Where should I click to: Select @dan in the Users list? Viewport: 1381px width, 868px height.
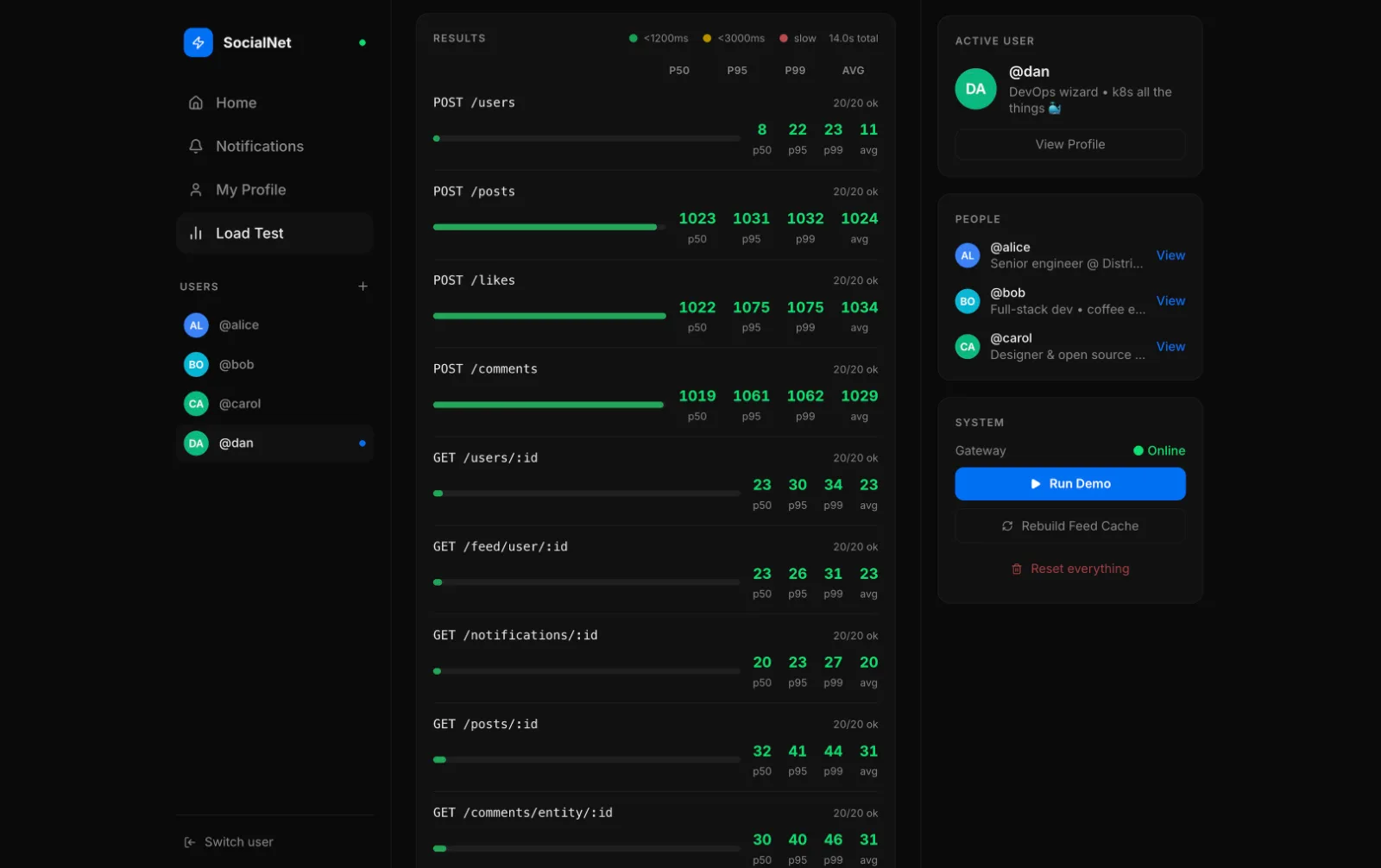274,443
